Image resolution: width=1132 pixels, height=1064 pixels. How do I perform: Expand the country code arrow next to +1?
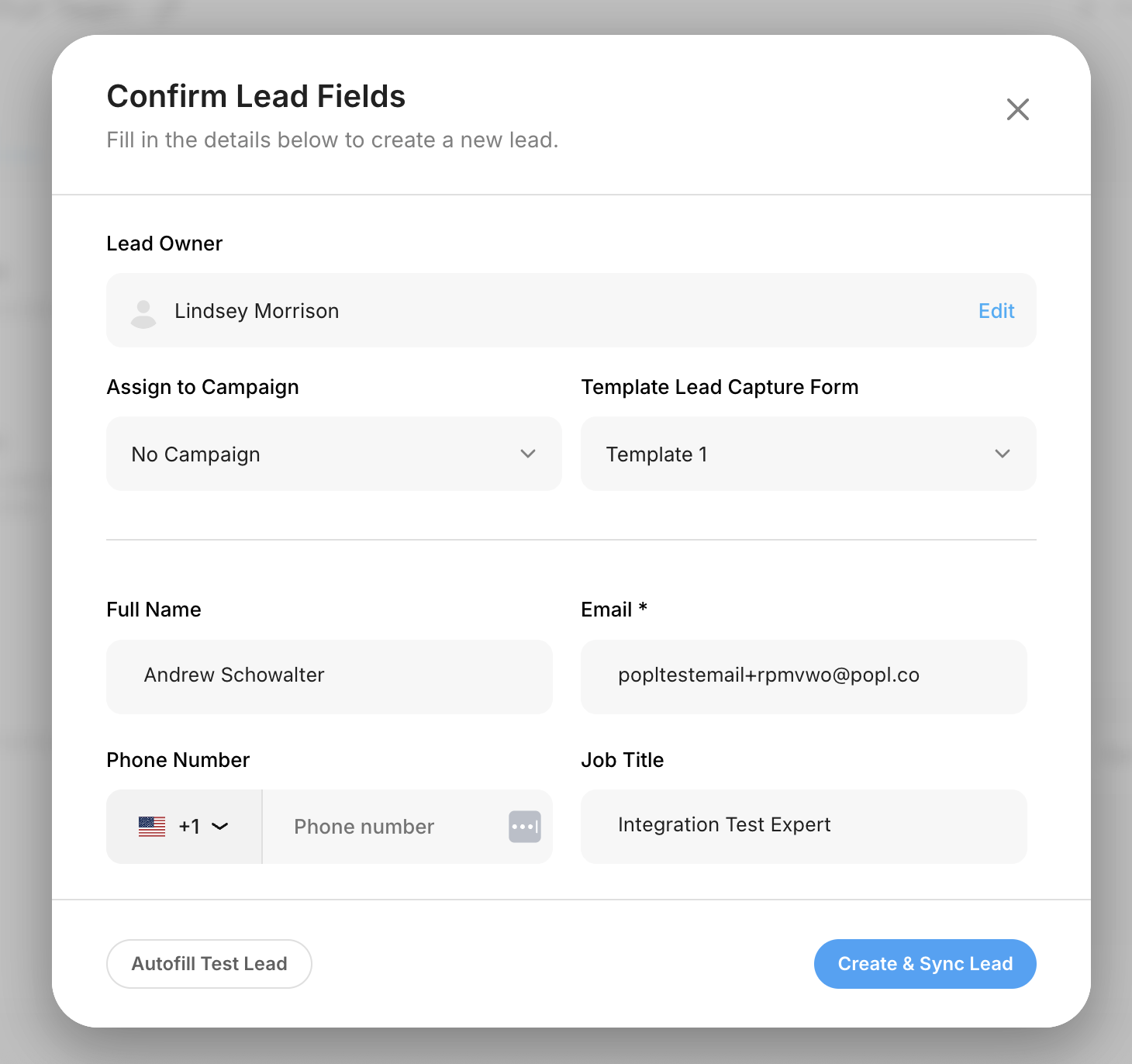(220, 827)
